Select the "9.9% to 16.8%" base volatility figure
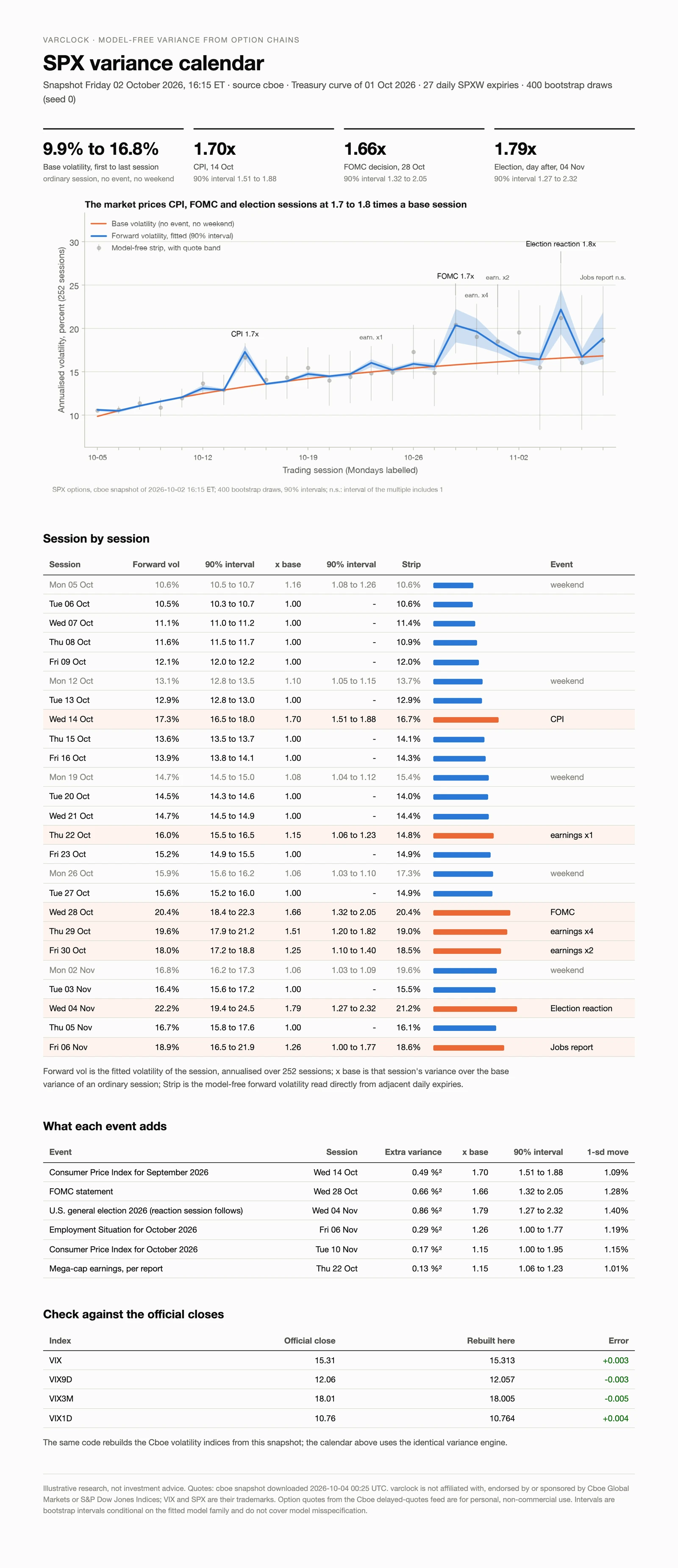The height and width of the screenshot is (1568, 678). [100, 148]
